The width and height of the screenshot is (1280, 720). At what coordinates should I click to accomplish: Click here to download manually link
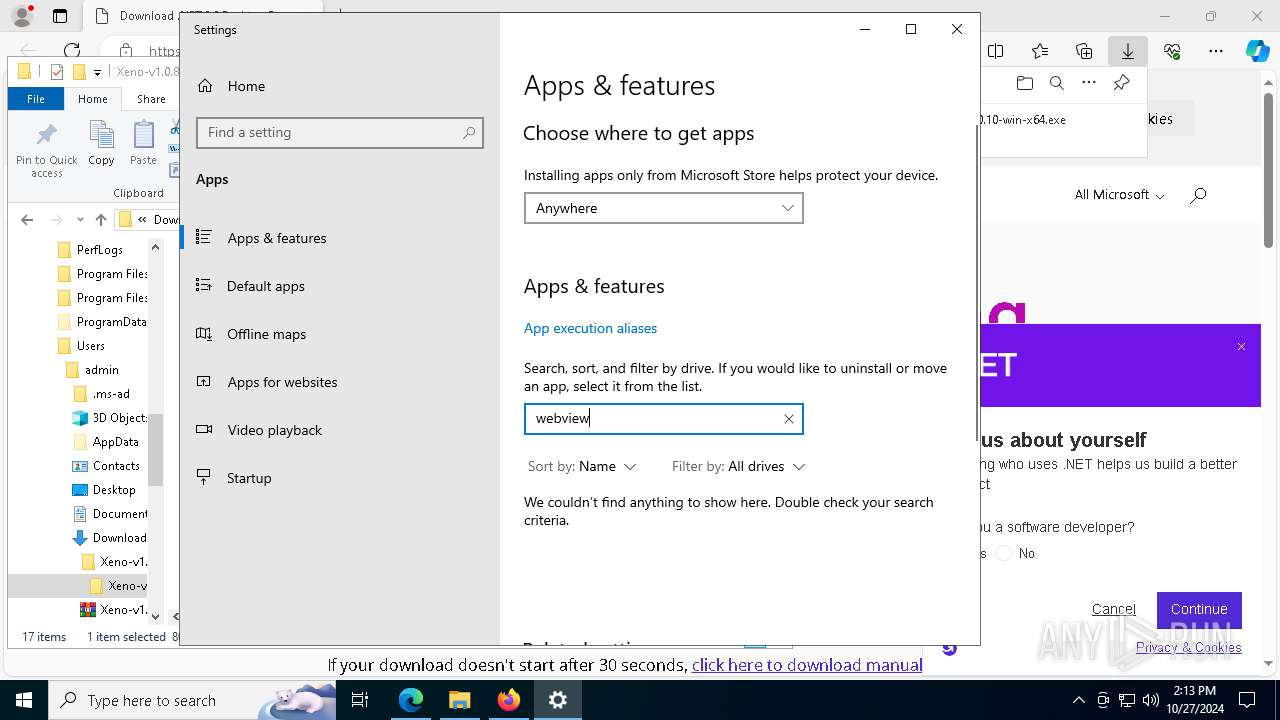[x=807, y=665]
